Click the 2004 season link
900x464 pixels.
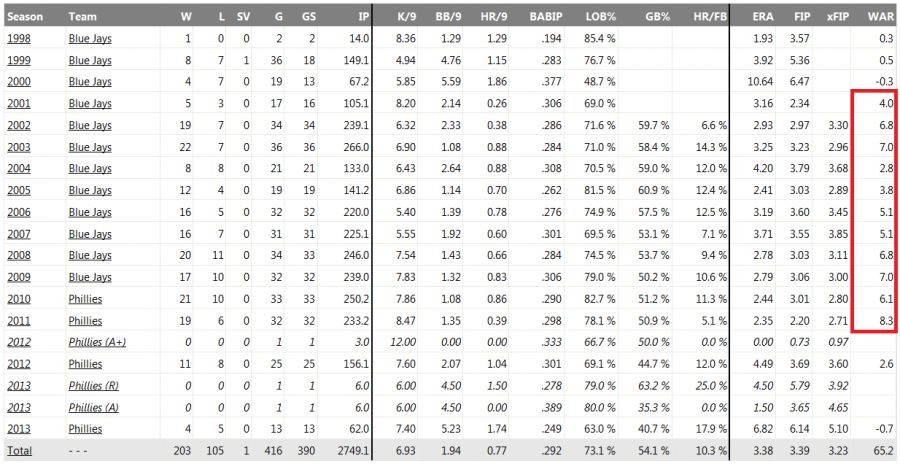point(19,168)
